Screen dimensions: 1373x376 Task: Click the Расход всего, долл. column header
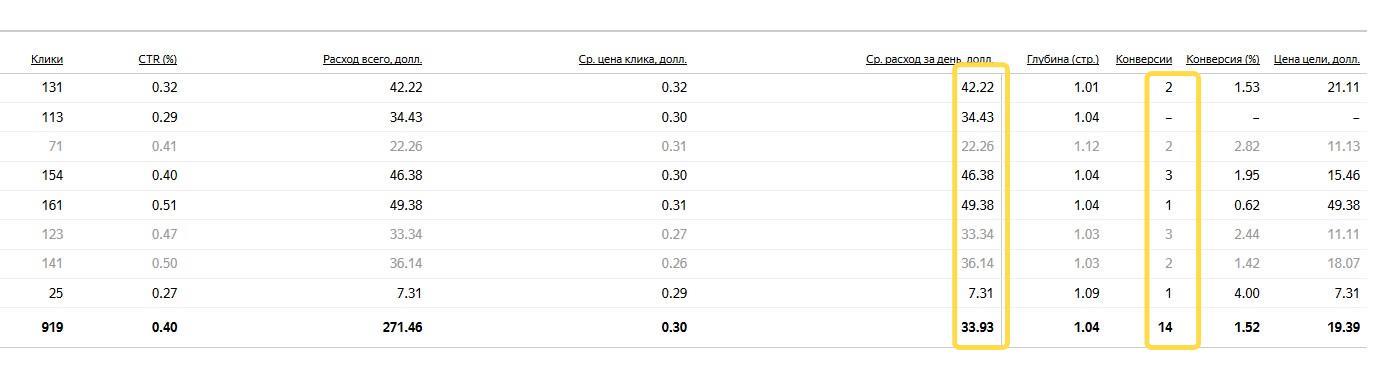point(372,59)
